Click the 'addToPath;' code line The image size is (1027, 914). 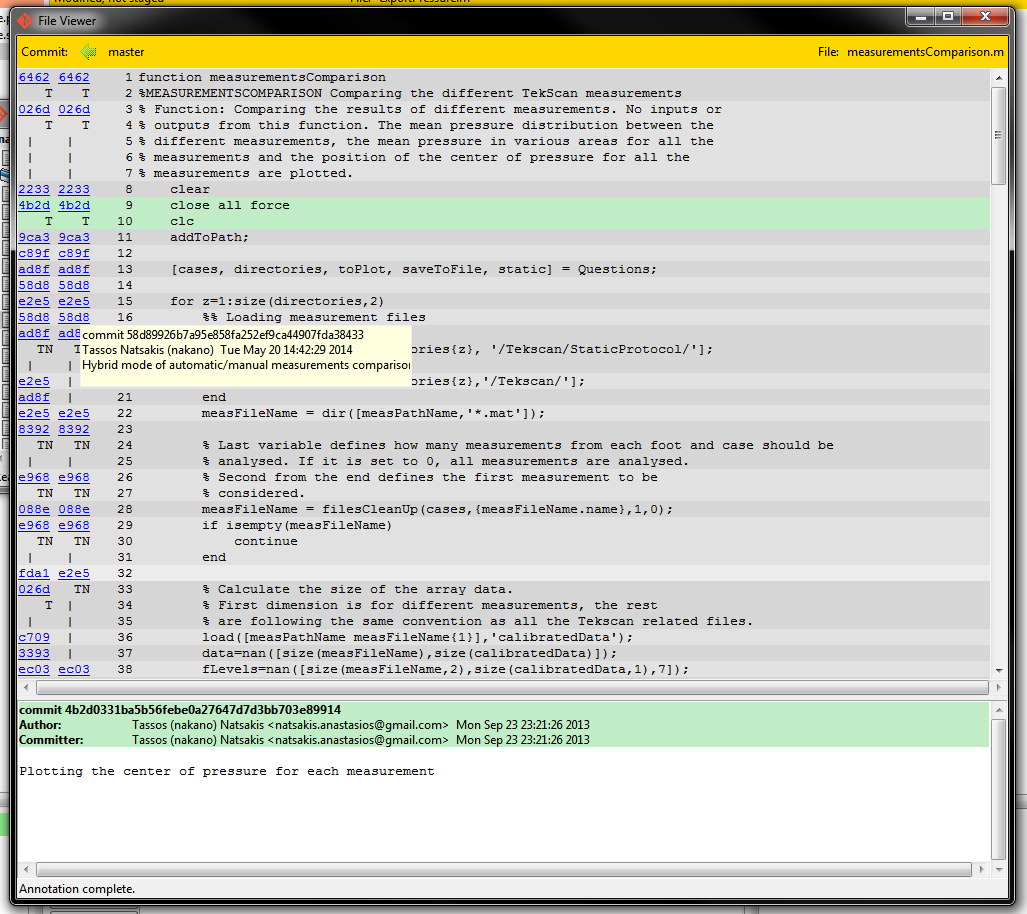210,237
